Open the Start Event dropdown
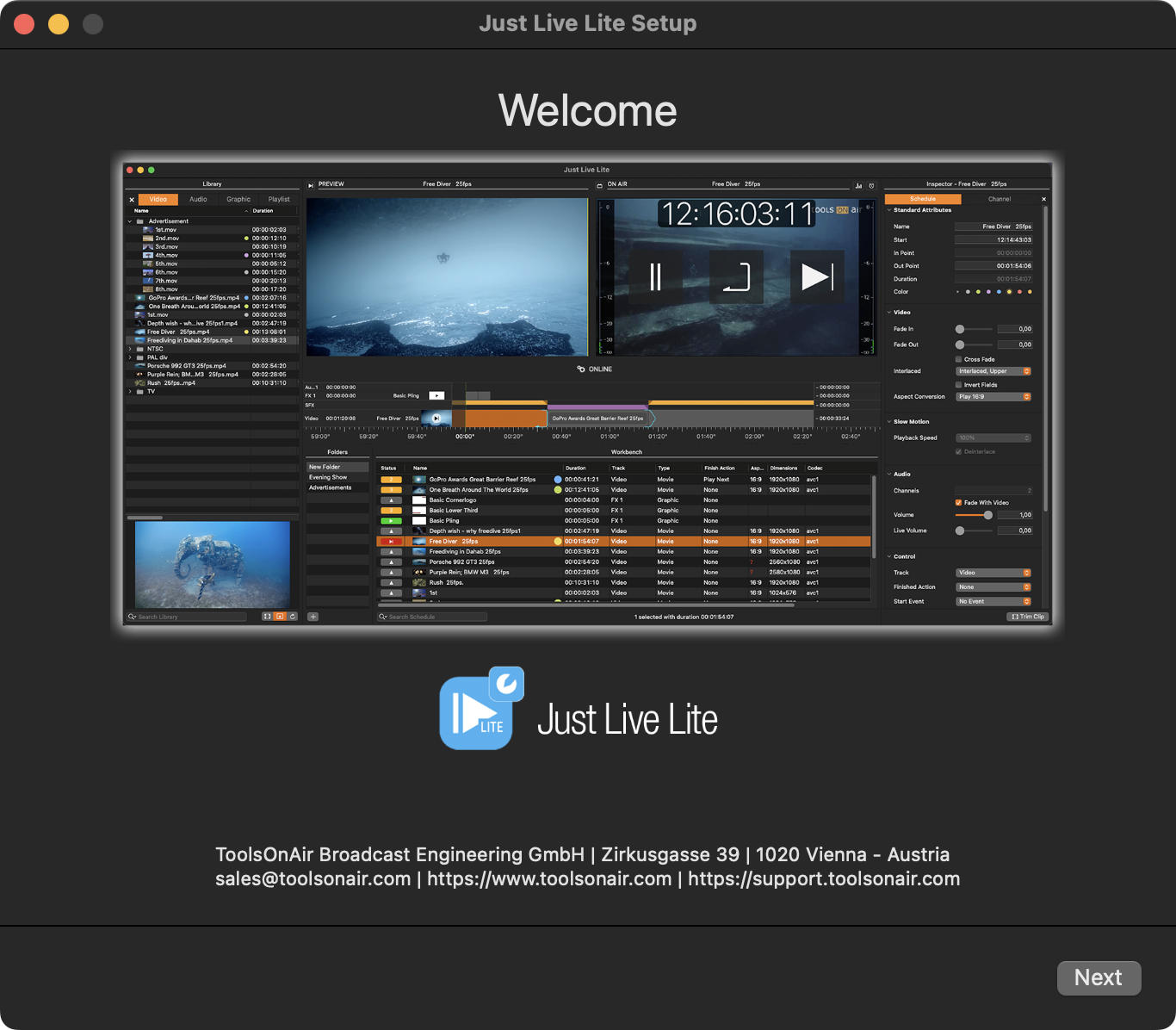1176x1030 pixels. [x=993, y=602]
